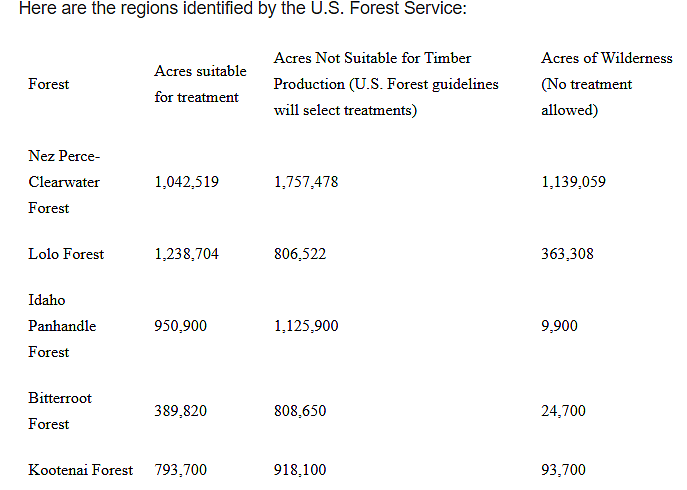Screen dimensions: 687x490
Task: Click the value 1,757,478
Action: coord(306,182)
